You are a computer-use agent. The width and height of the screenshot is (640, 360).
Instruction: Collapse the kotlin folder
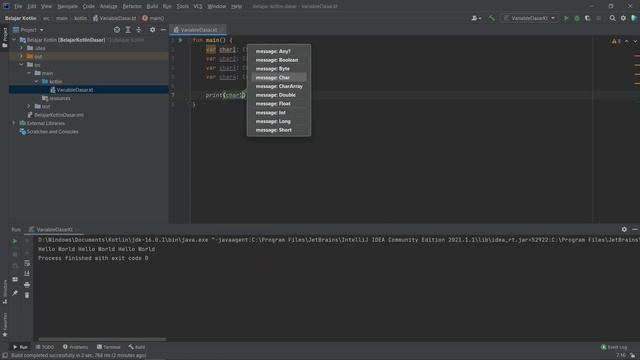(x=37, y=81)
